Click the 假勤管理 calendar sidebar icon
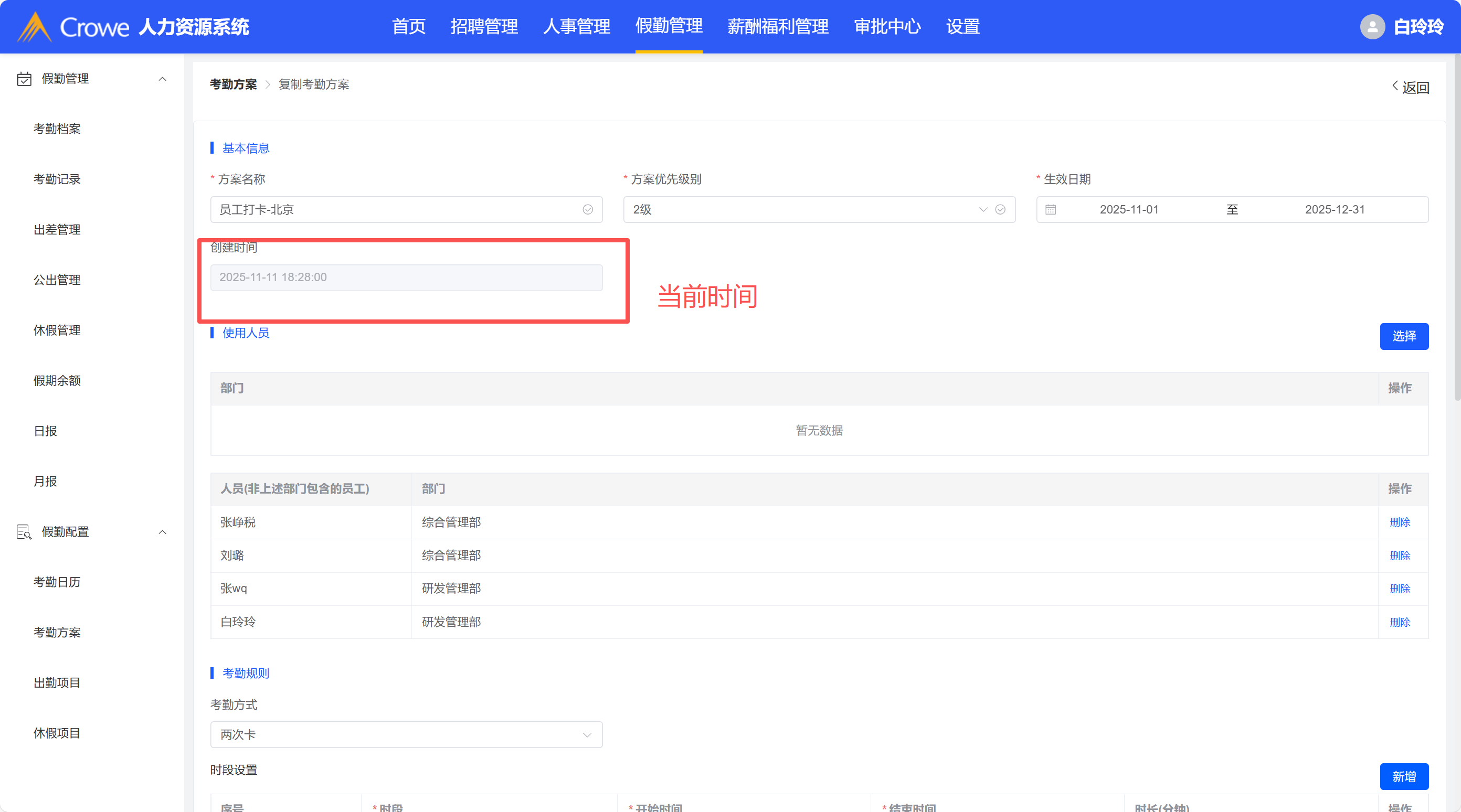The height and width of the screenshot is (812, 1461). [24, 79]
